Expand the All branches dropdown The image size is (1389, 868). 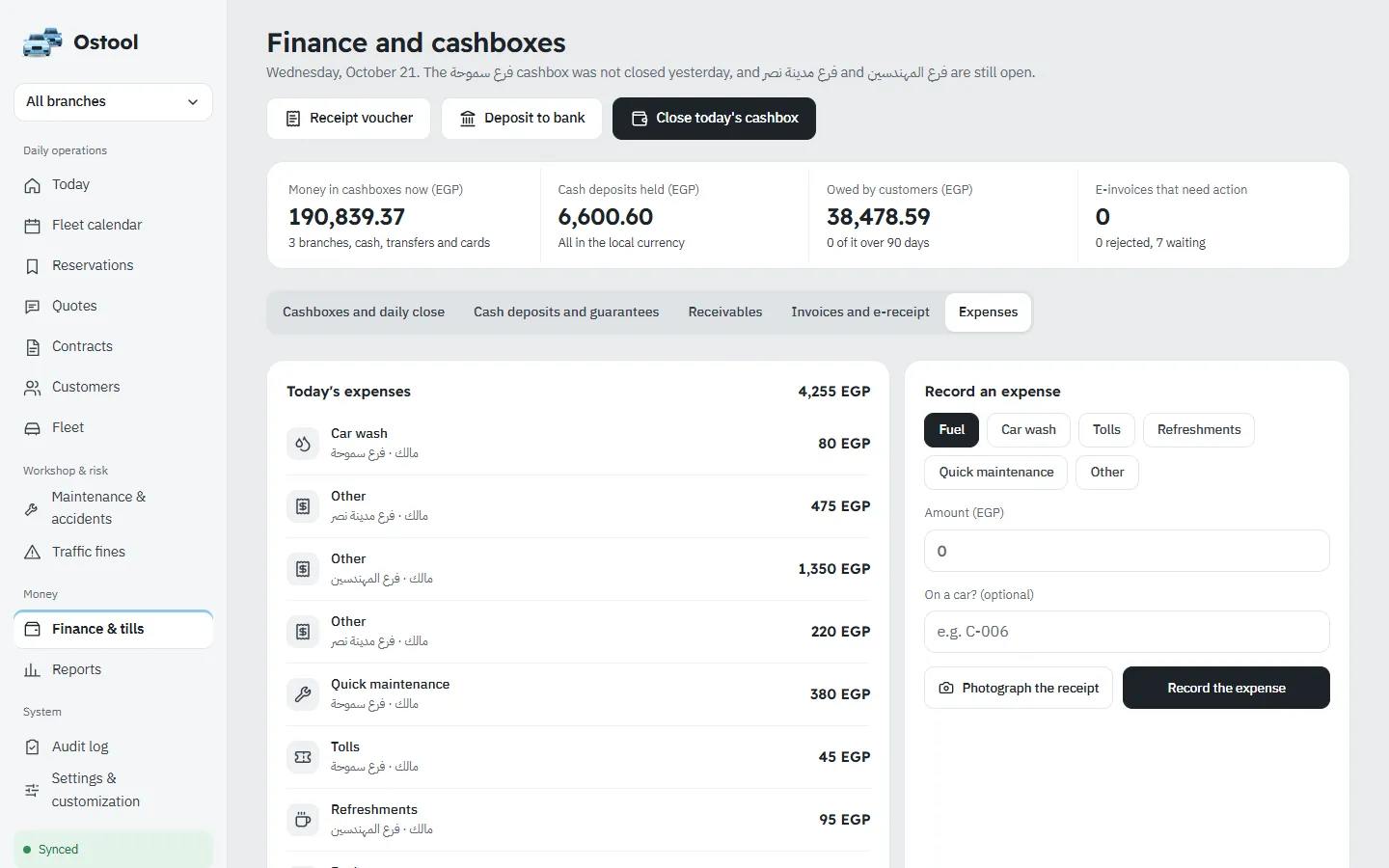113,102
